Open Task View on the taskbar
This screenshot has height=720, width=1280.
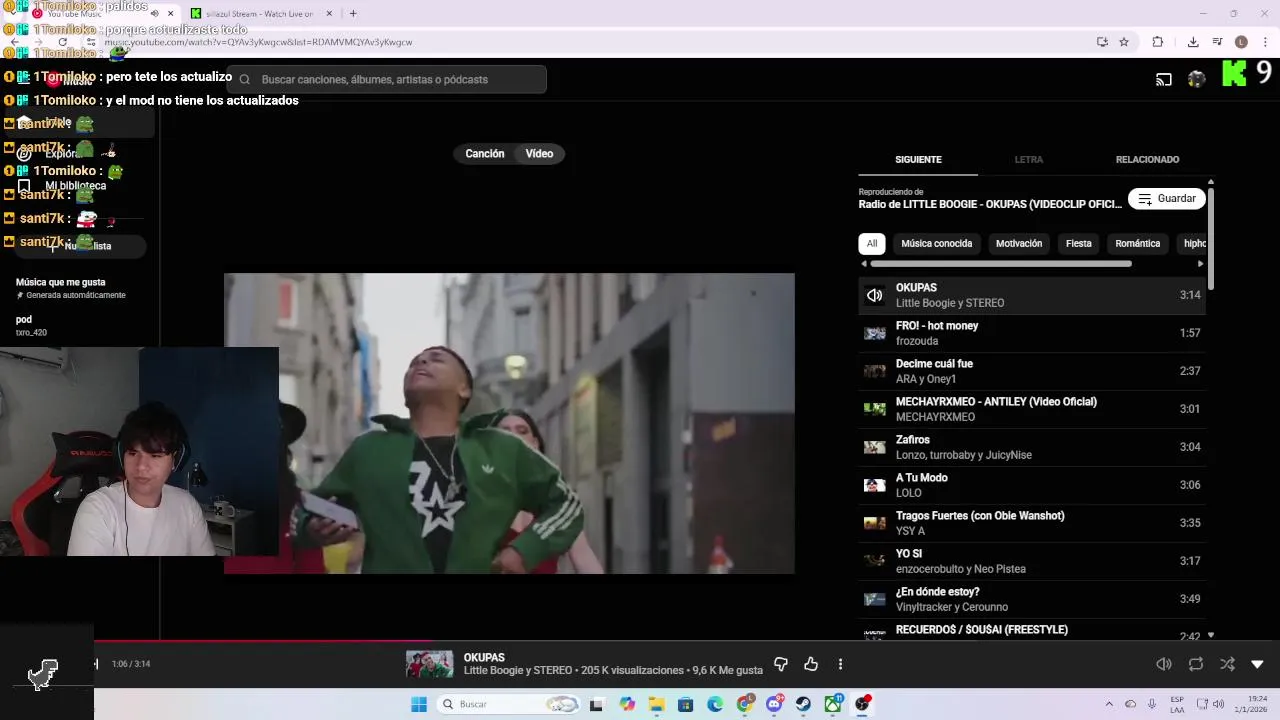click(596, 704)
